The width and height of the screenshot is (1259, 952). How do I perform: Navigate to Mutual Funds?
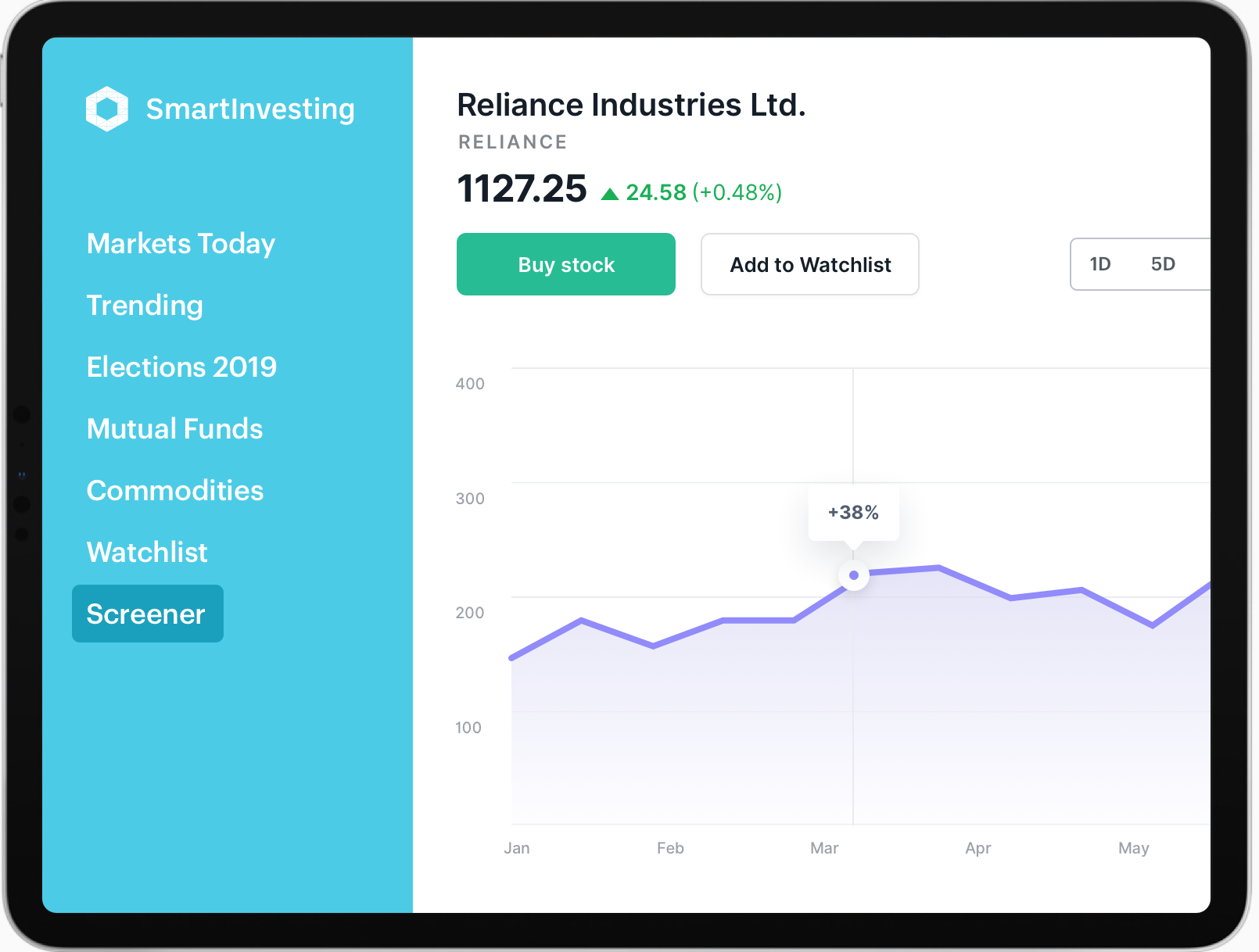[174, 429]
